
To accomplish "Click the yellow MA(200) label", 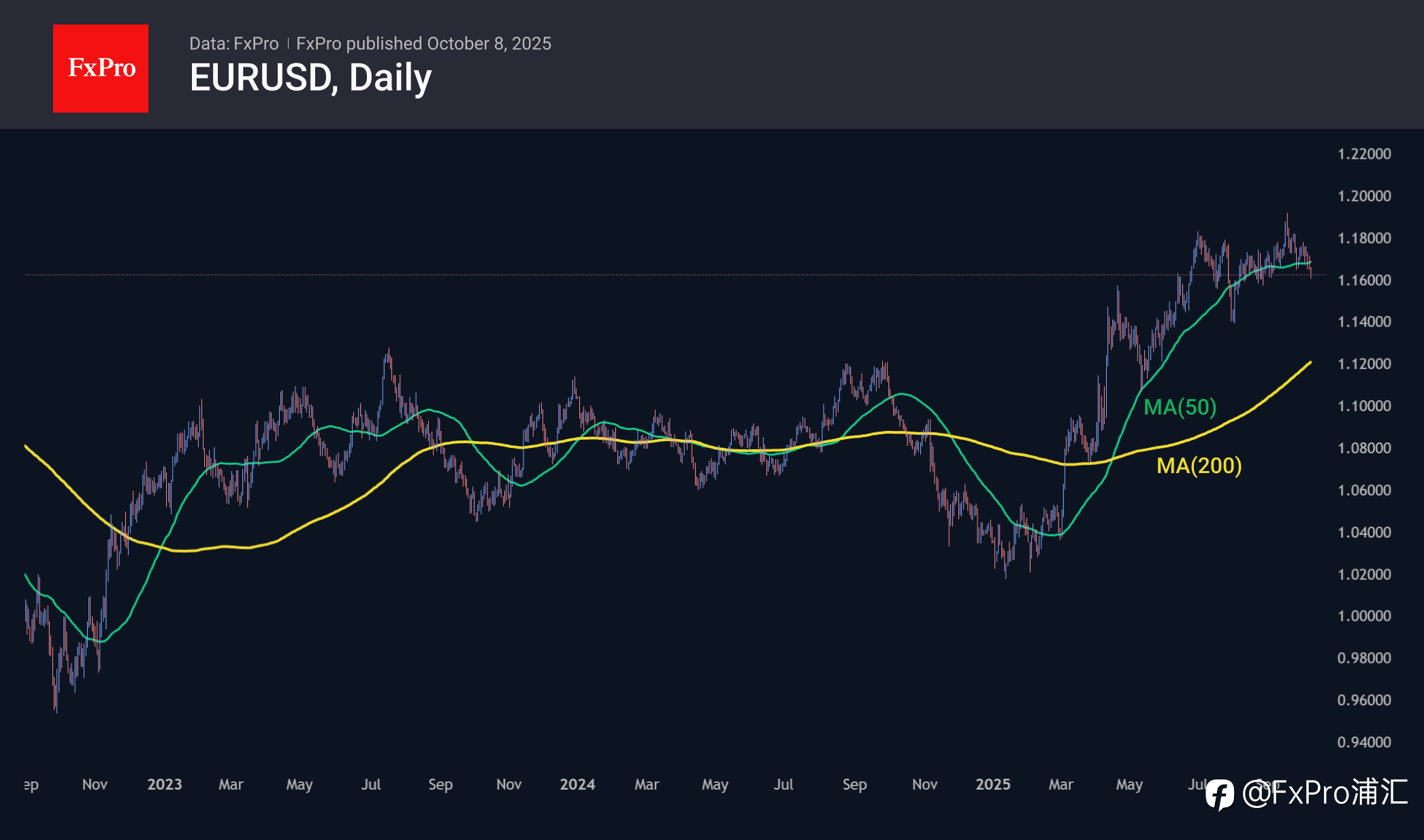I will [1199, 466].
